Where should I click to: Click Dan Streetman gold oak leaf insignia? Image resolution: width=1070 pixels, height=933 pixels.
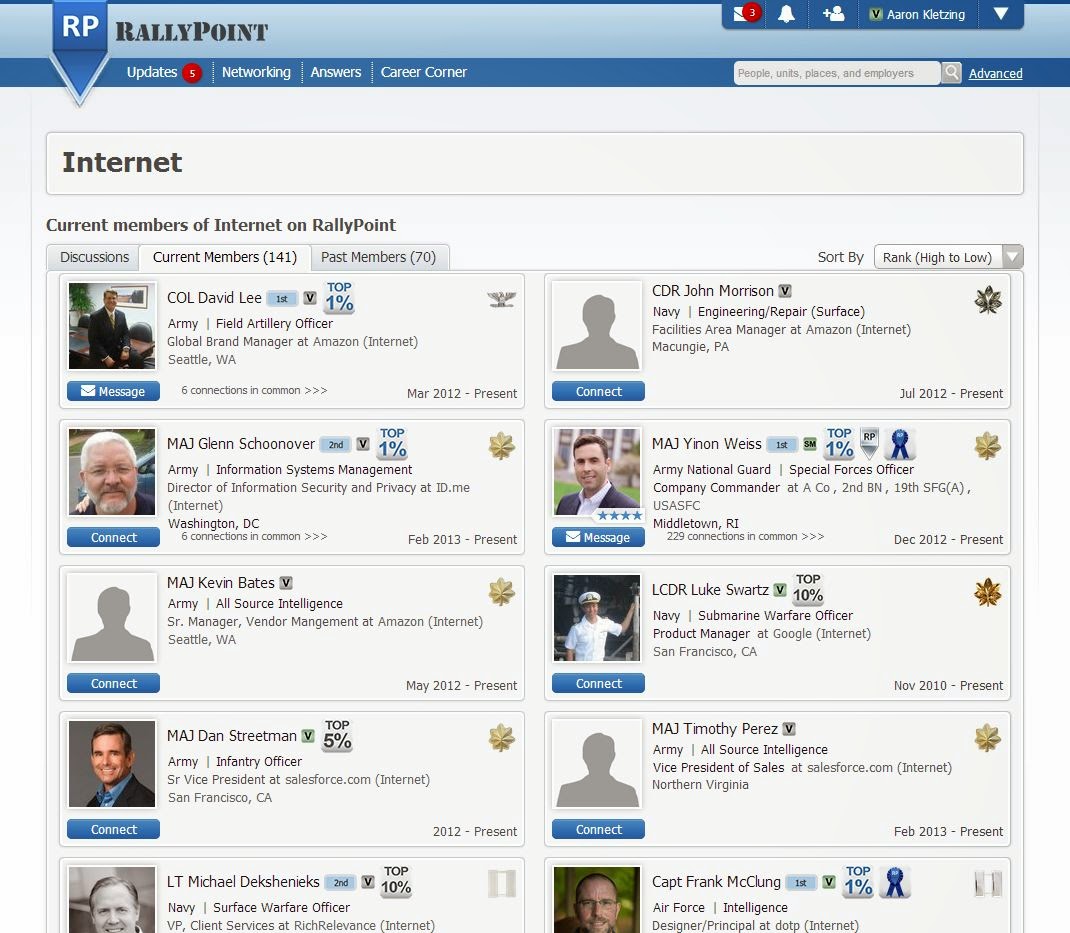502,738
